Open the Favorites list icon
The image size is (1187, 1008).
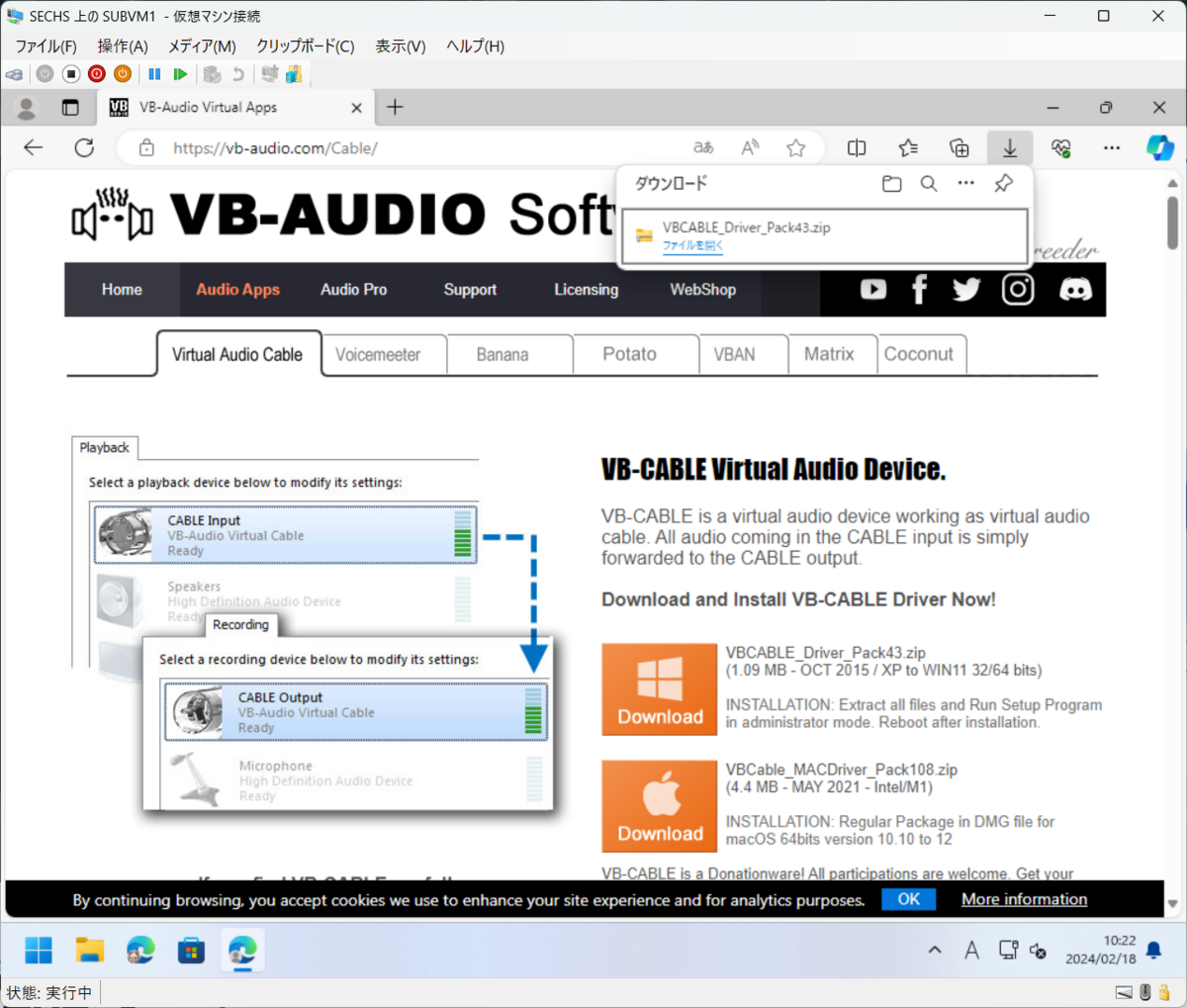(x=908, y=147)
